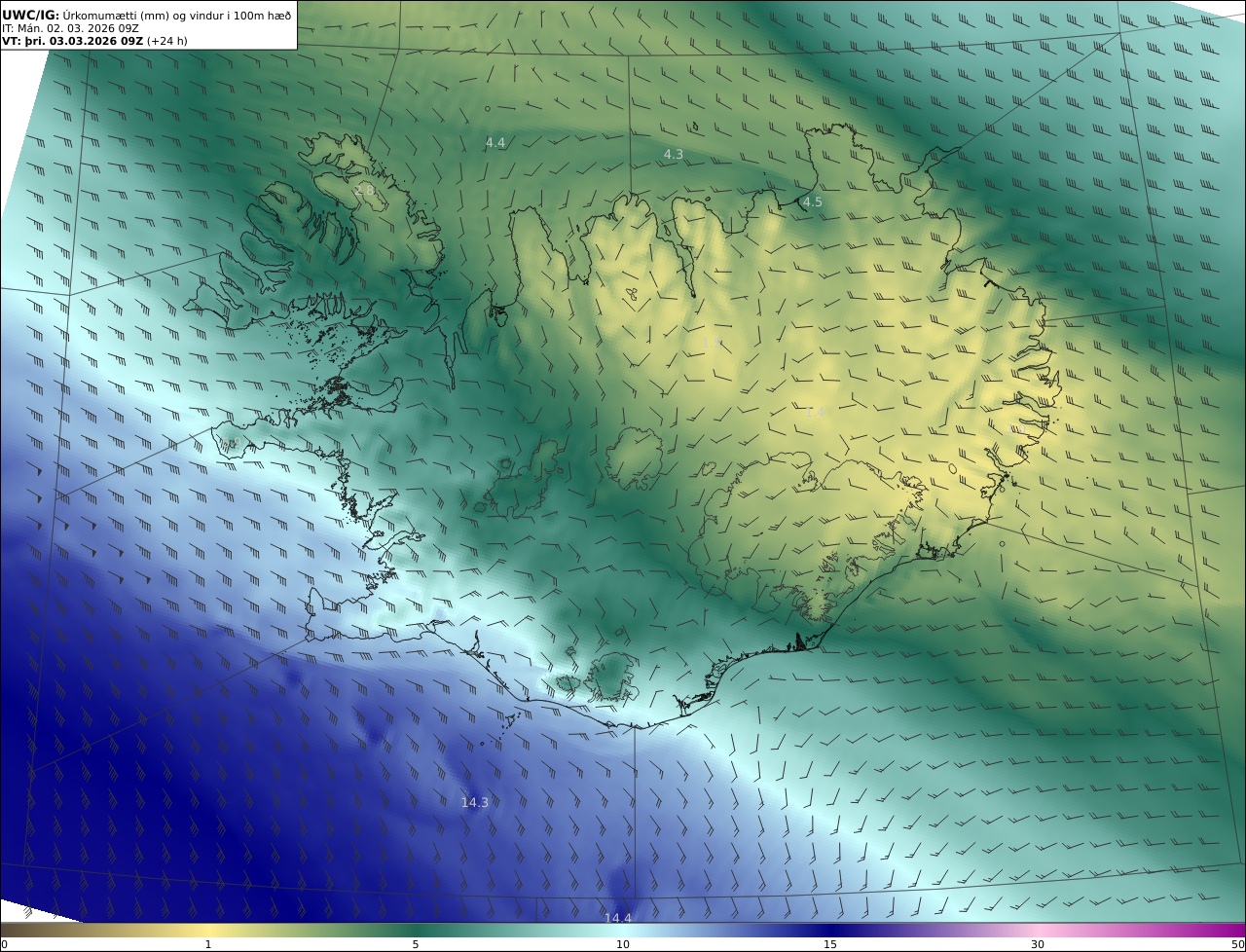Click the 4.3 value label on the map
The height and width of the screenshot is (952, 1246).
[674, 155]
